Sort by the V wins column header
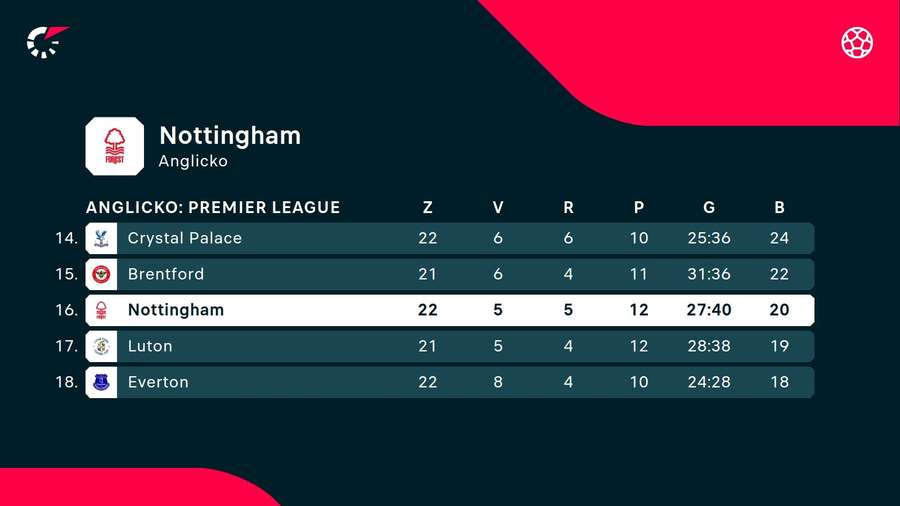The height and width of the screenshot is (506, 900). [x=498, y=208]
